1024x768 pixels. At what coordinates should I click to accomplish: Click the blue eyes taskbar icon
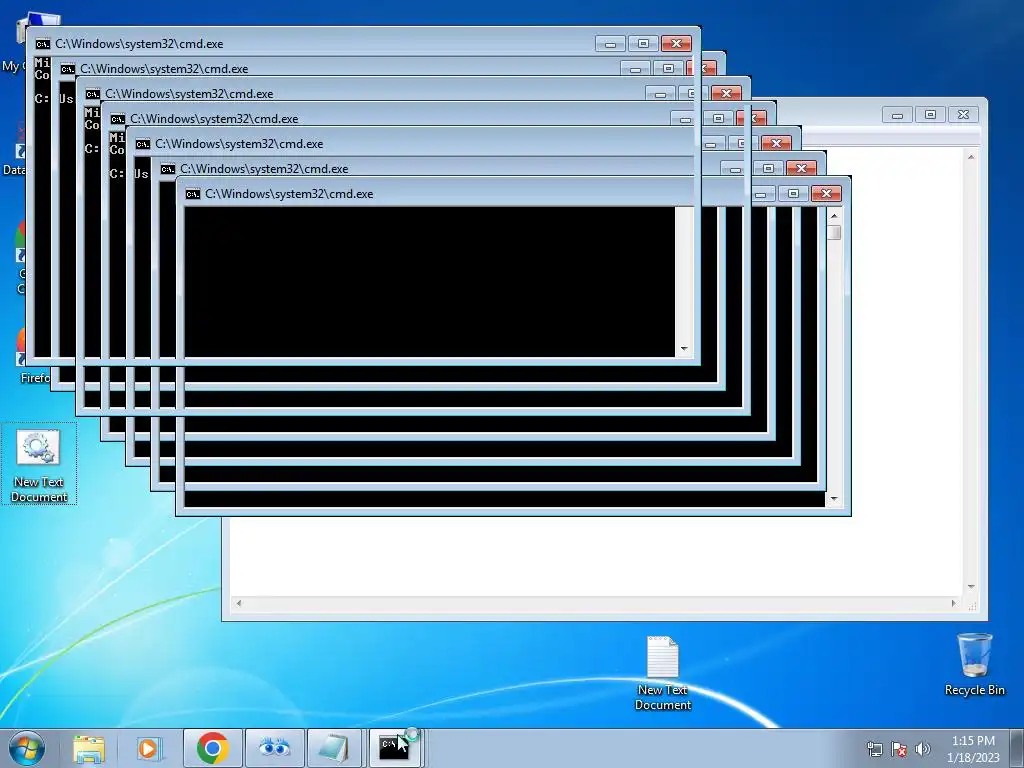click(274, 748)
